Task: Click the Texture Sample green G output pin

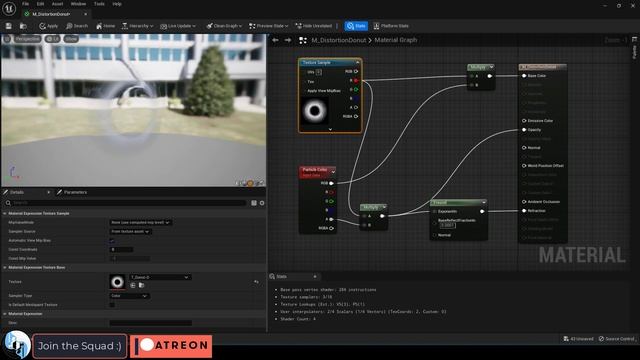Action: (x=356, y=89)
